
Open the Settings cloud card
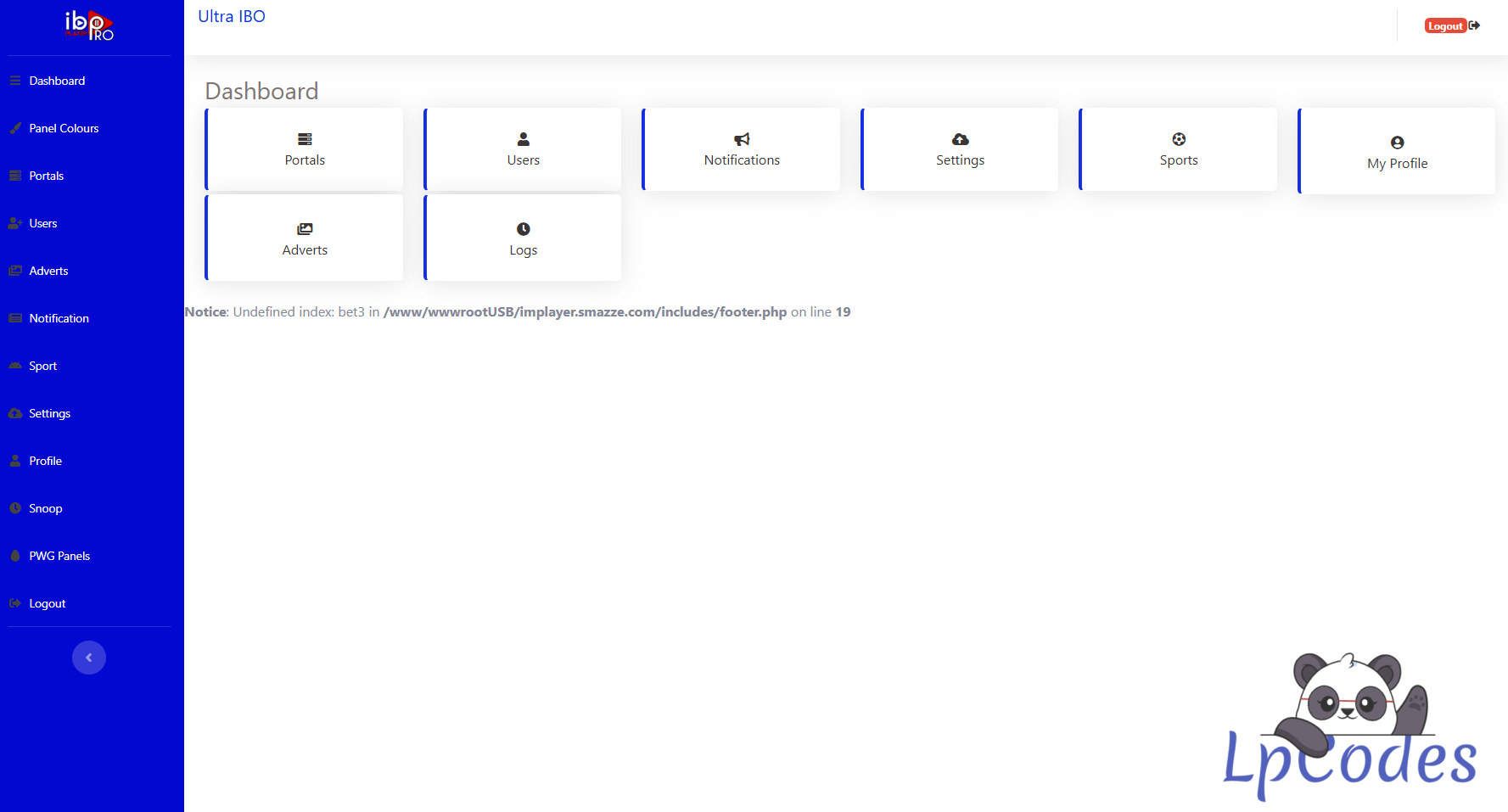tap(960, 149)
